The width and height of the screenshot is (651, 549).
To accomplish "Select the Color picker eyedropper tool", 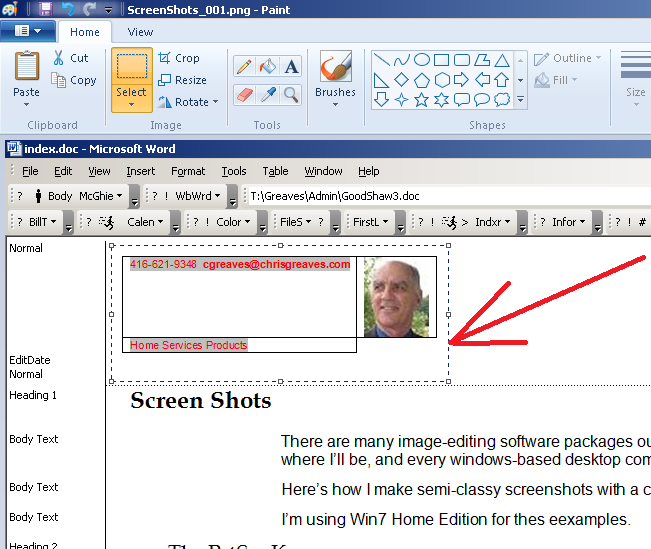I will click(267, 95).
